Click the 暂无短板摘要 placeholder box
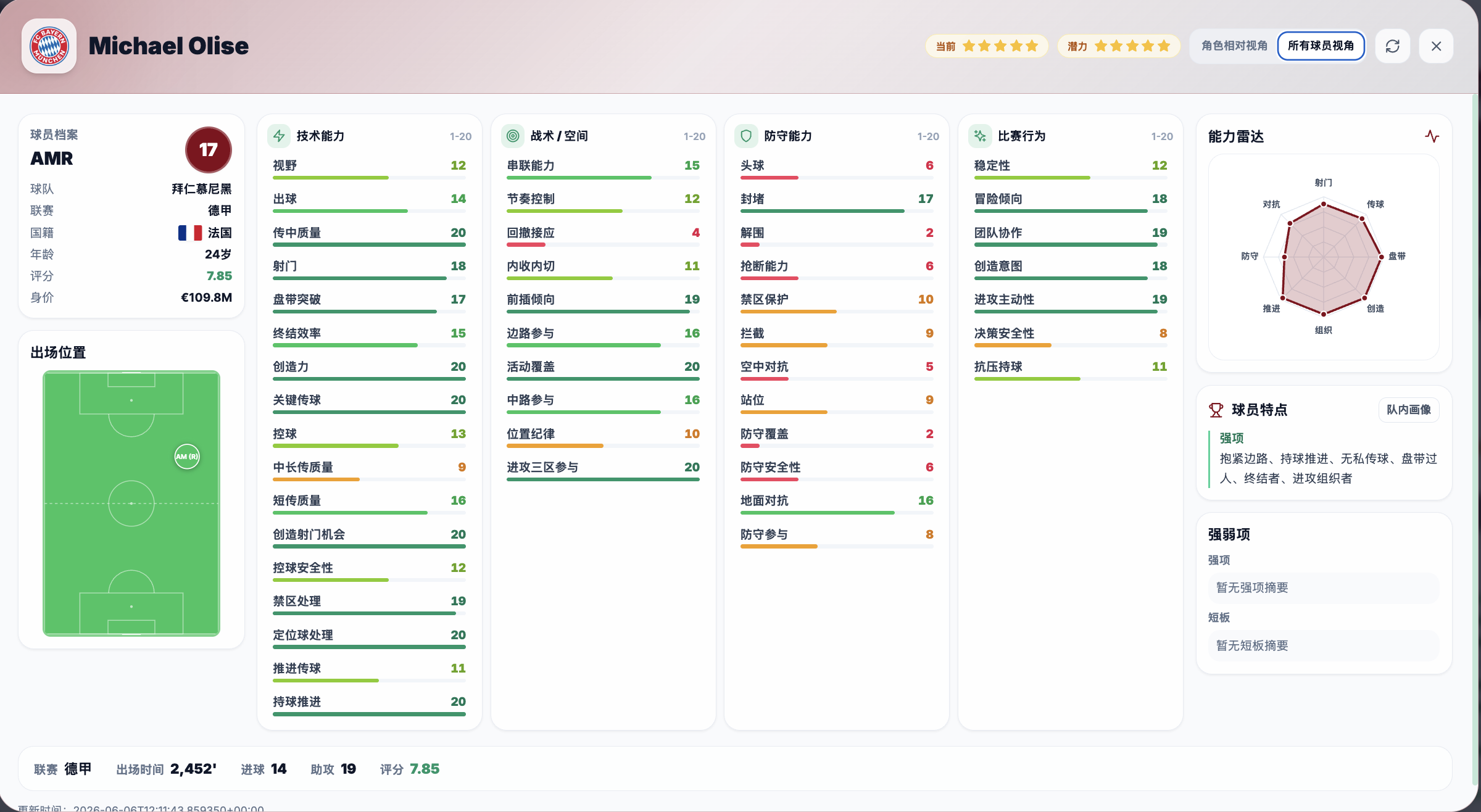Screen dimensions: 1481x812 [x=1324, y=645]
